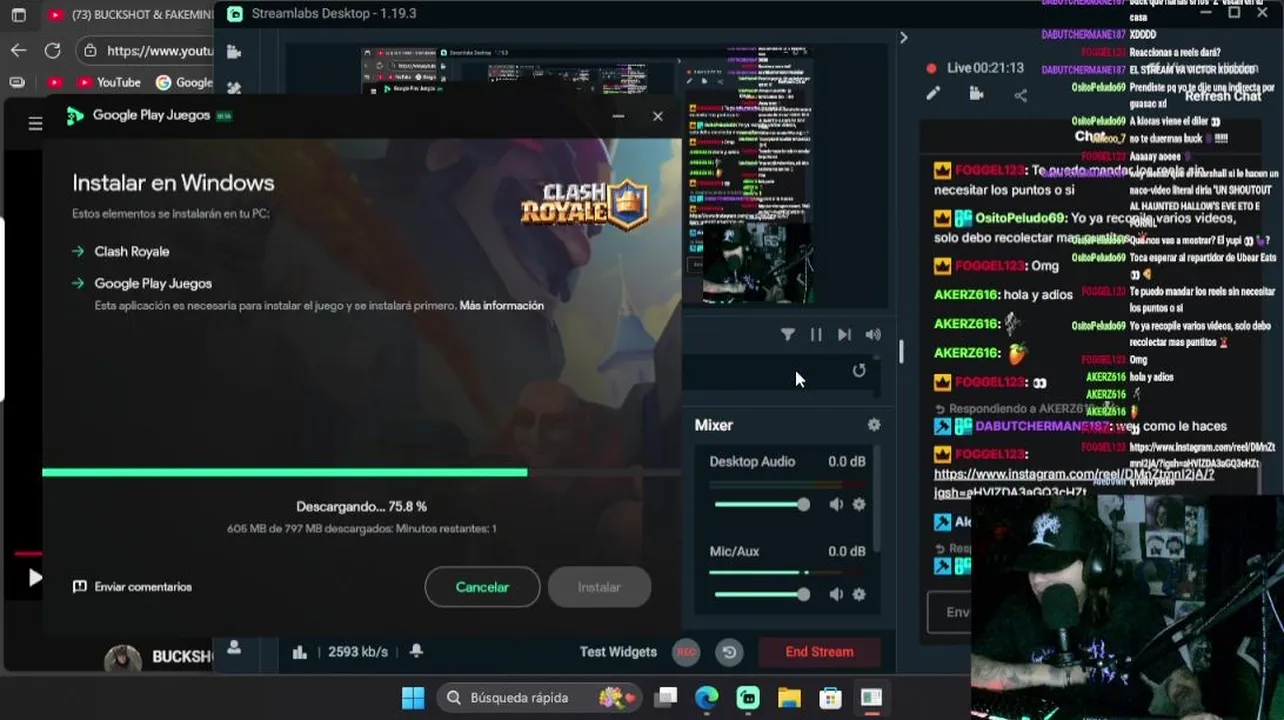The height and width of the screenshot is (720, 1284).
Task: Click Enviar comentarios in the installer
Action: coord(132,587)
